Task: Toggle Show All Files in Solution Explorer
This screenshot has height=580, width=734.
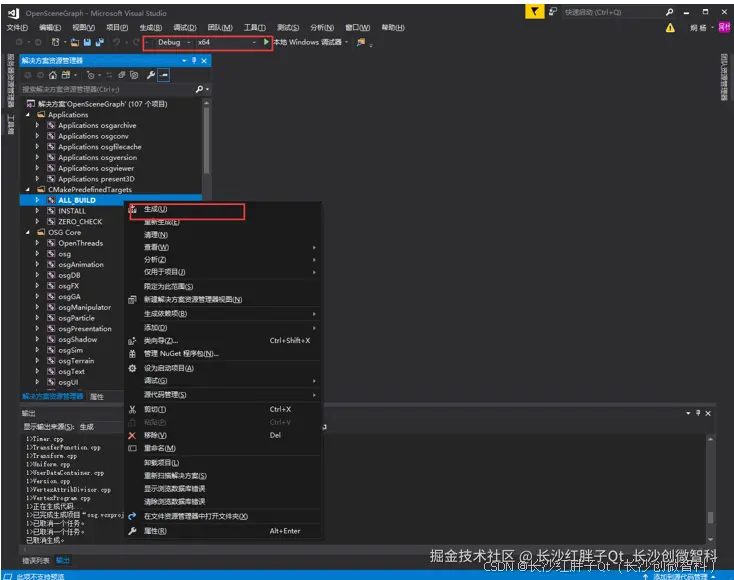Action: [134, 75]
